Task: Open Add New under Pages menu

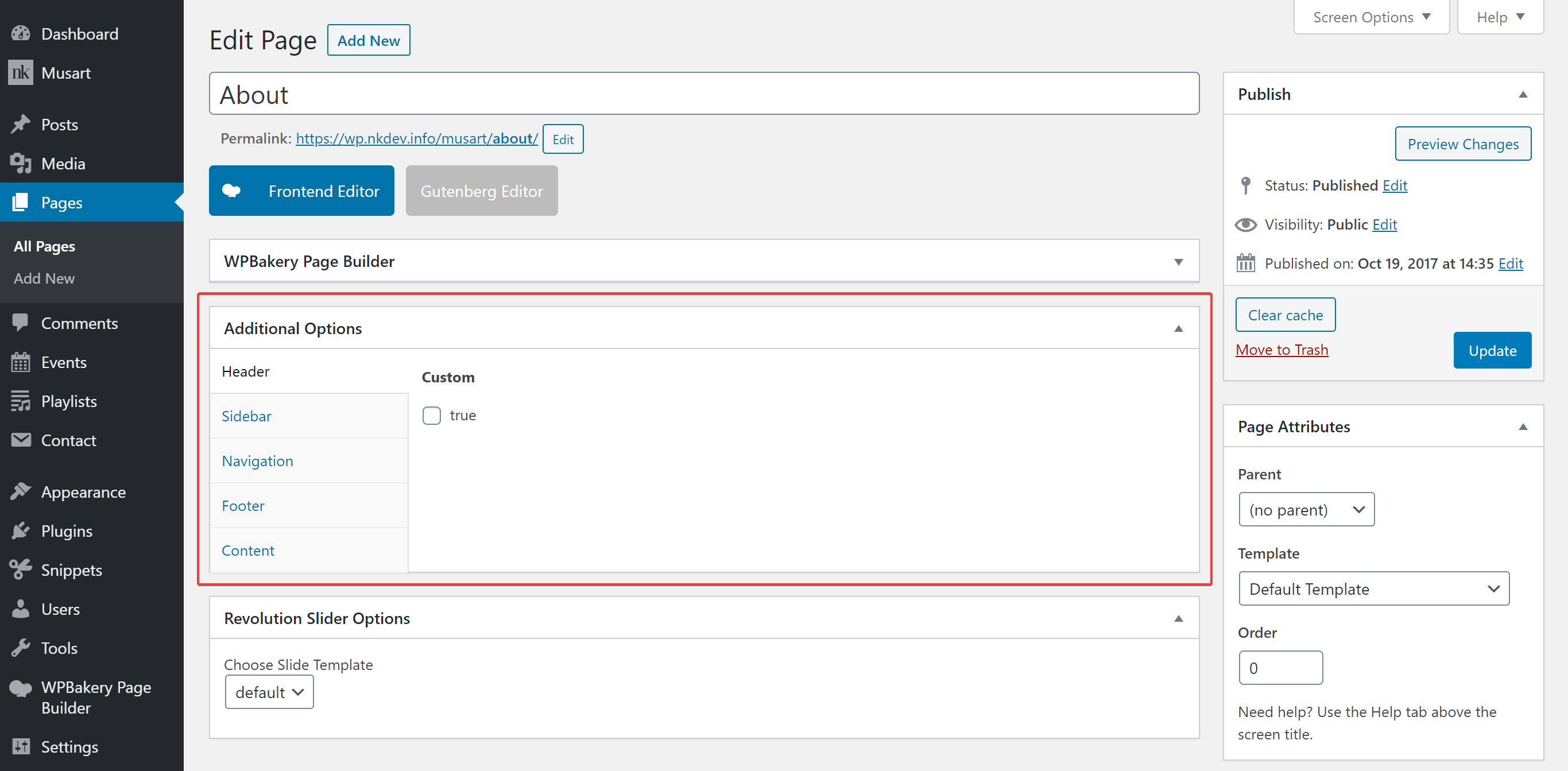Action: [x=44, y=278]
